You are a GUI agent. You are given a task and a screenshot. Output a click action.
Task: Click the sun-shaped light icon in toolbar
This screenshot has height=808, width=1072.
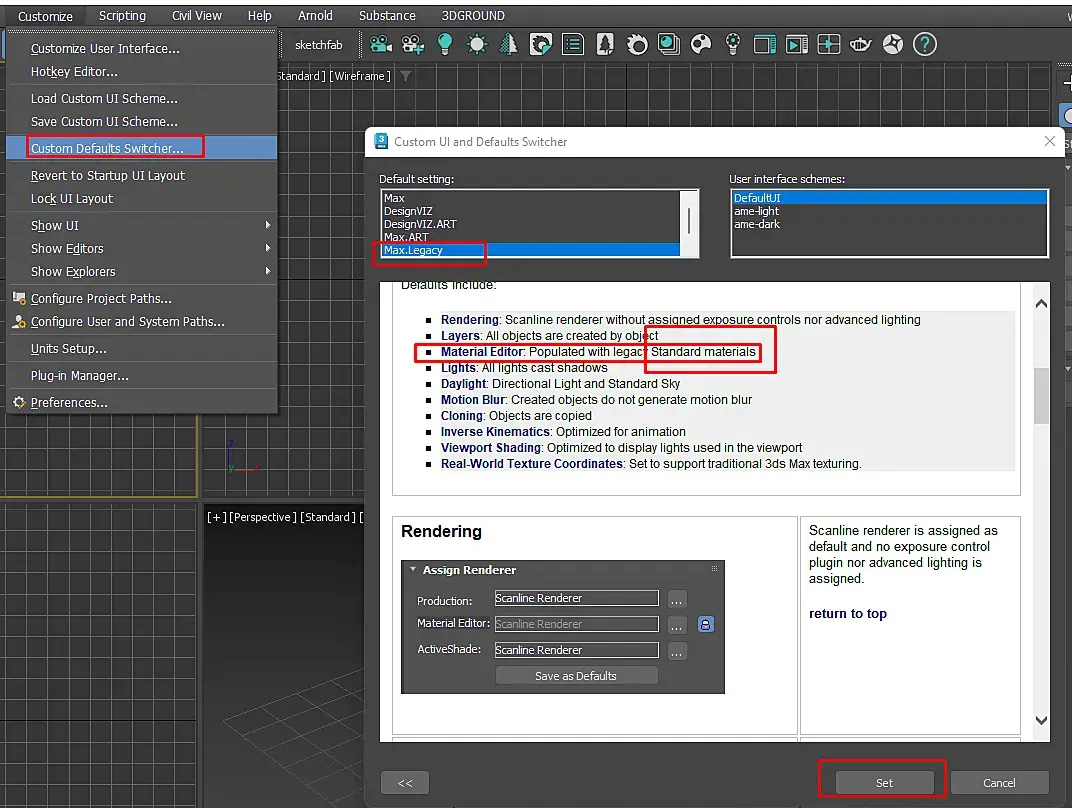[x=477, y=44]
